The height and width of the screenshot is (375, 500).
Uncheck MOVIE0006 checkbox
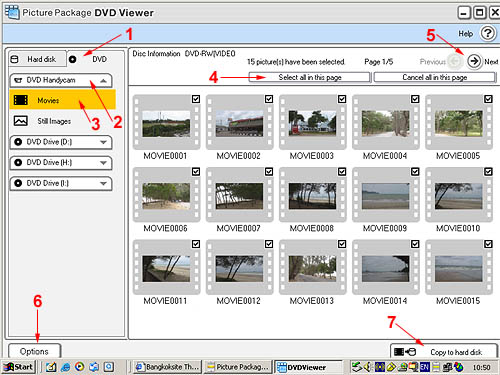click(196, 172)
